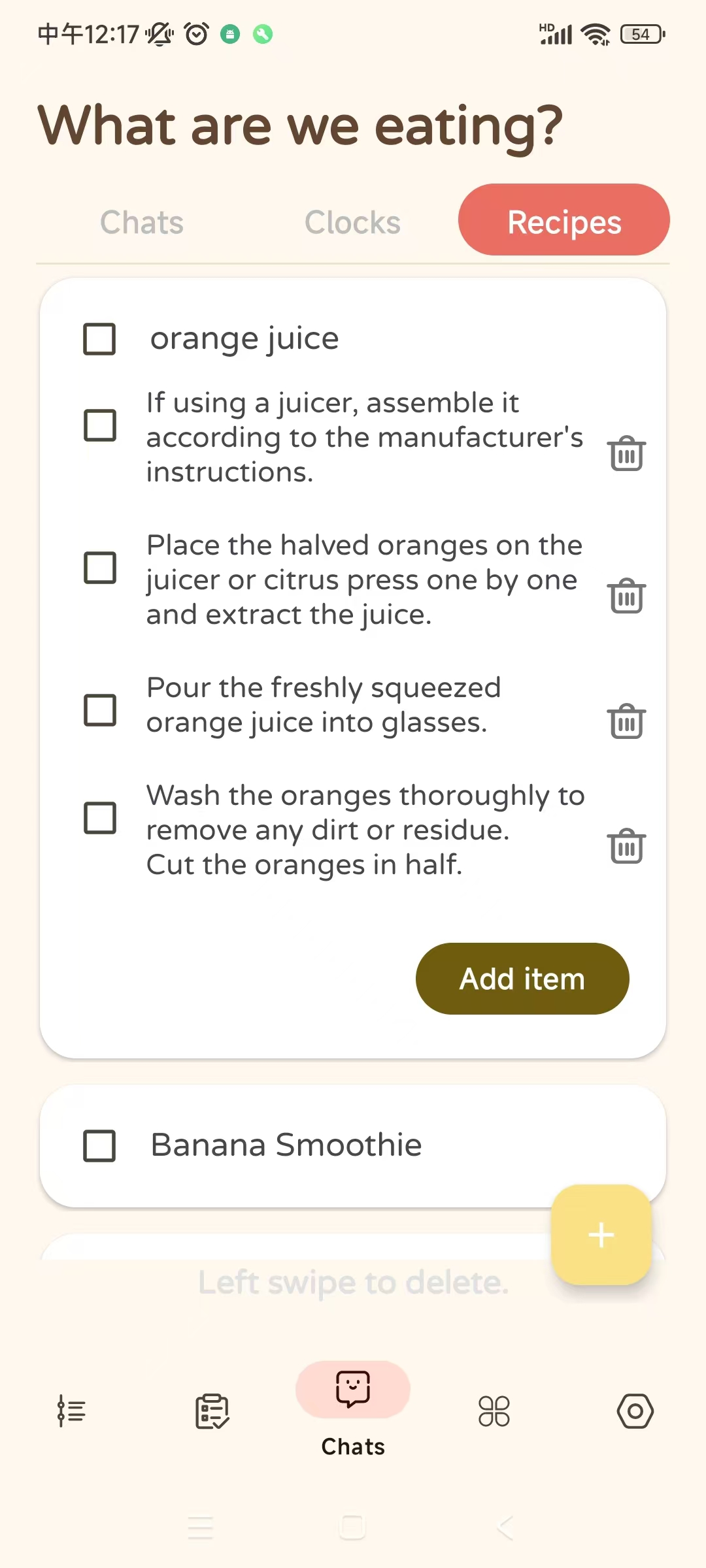Expand the Banana Smoothie recipe card
Screen dimensions: 706x1568
pyautogui.click(x=353, y=1145)
